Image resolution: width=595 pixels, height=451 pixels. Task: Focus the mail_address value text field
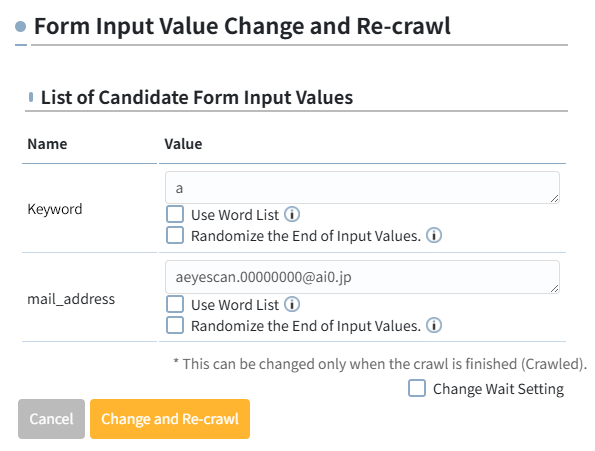point(362,277)
